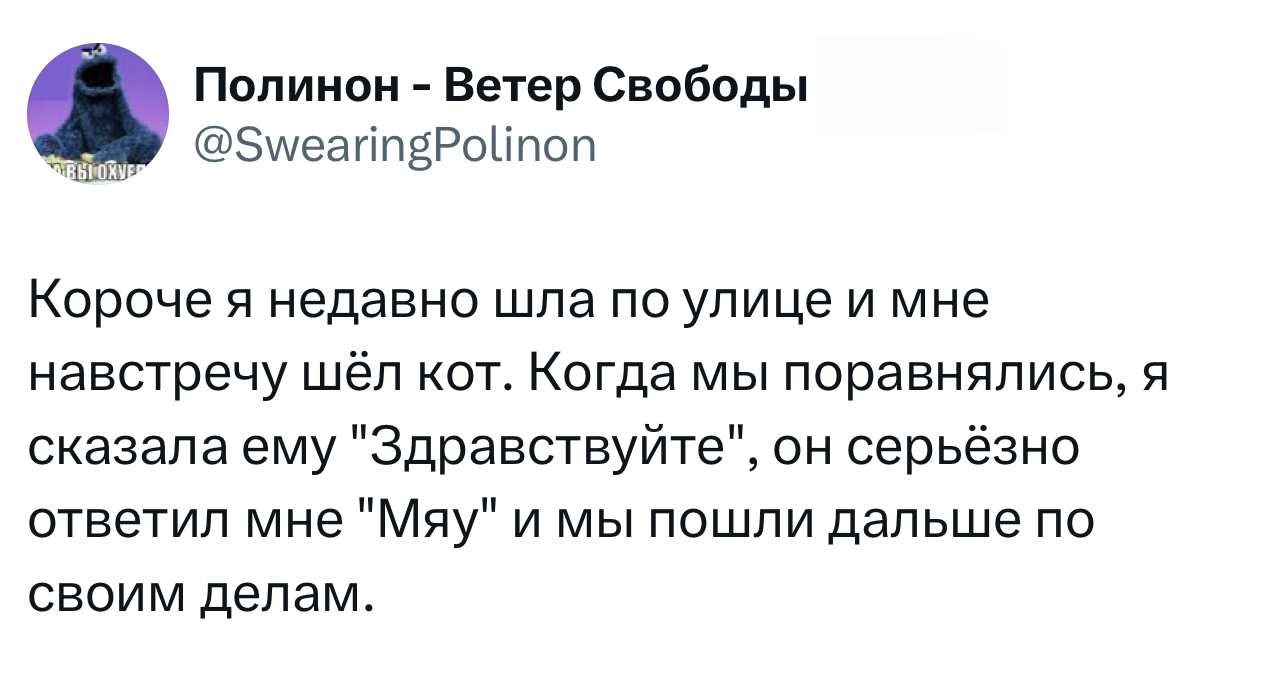1284x681 pixels.
Task: Open the @SwearingPolinon handle
Action: click(x=395, y=148)
